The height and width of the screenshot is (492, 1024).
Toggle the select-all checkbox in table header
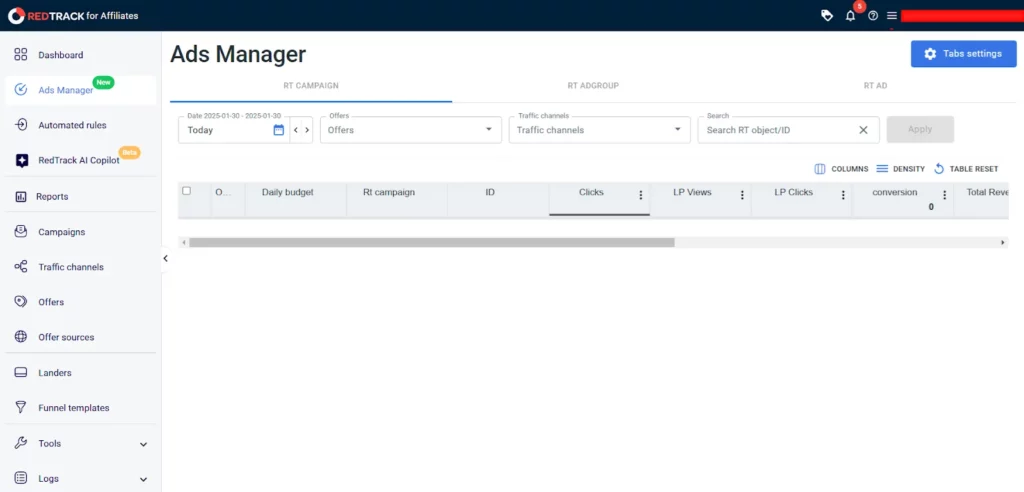(x=186, y=191)
